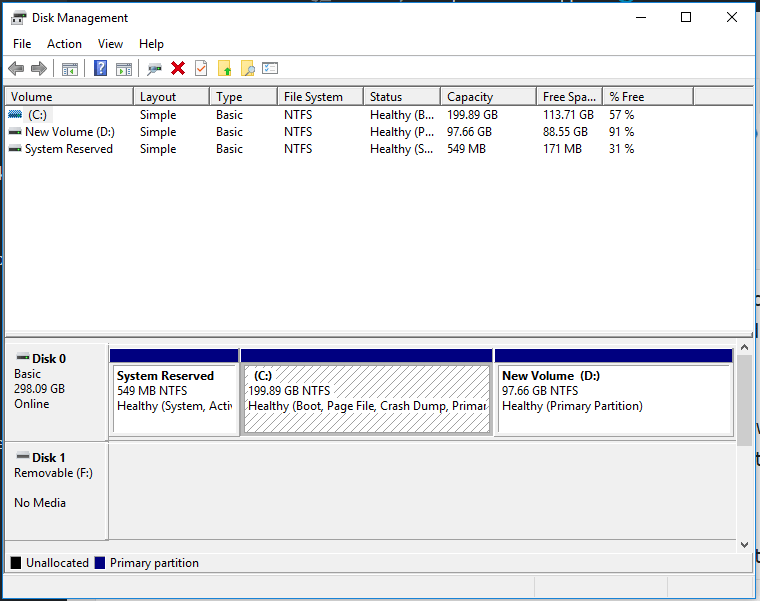760x601 pixels.
Task: Select the System Reserved partition block on Disk 0
Action: (x=175, y=398)
